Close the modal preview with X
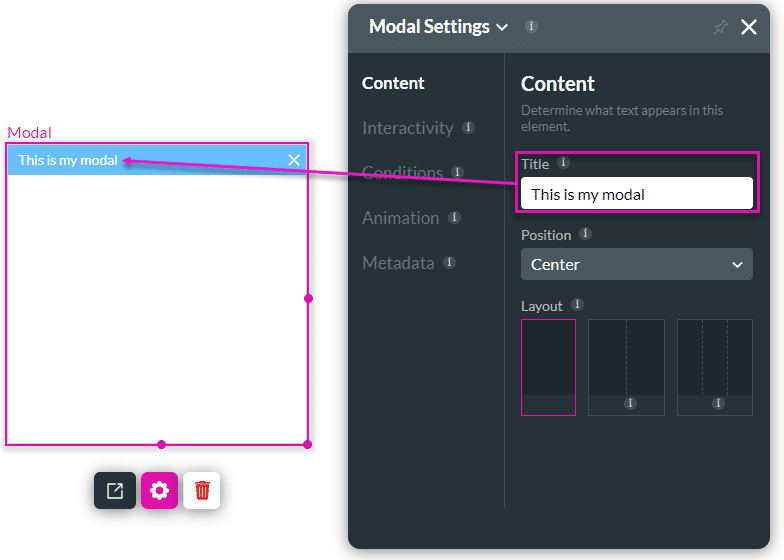Screen dimensions: 784x560 click(x=294, y=160)
